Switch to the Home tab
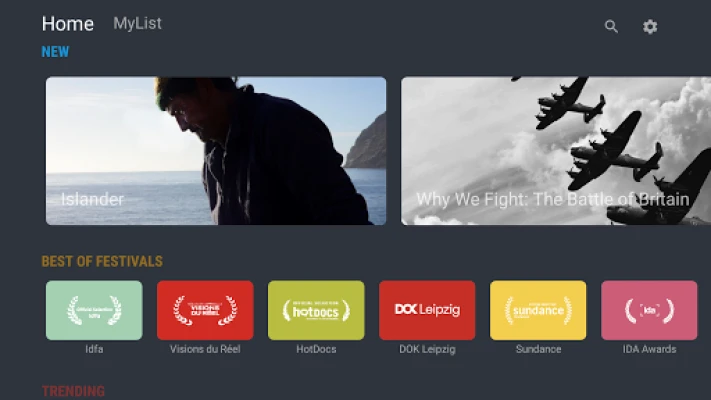 (68, 24)
